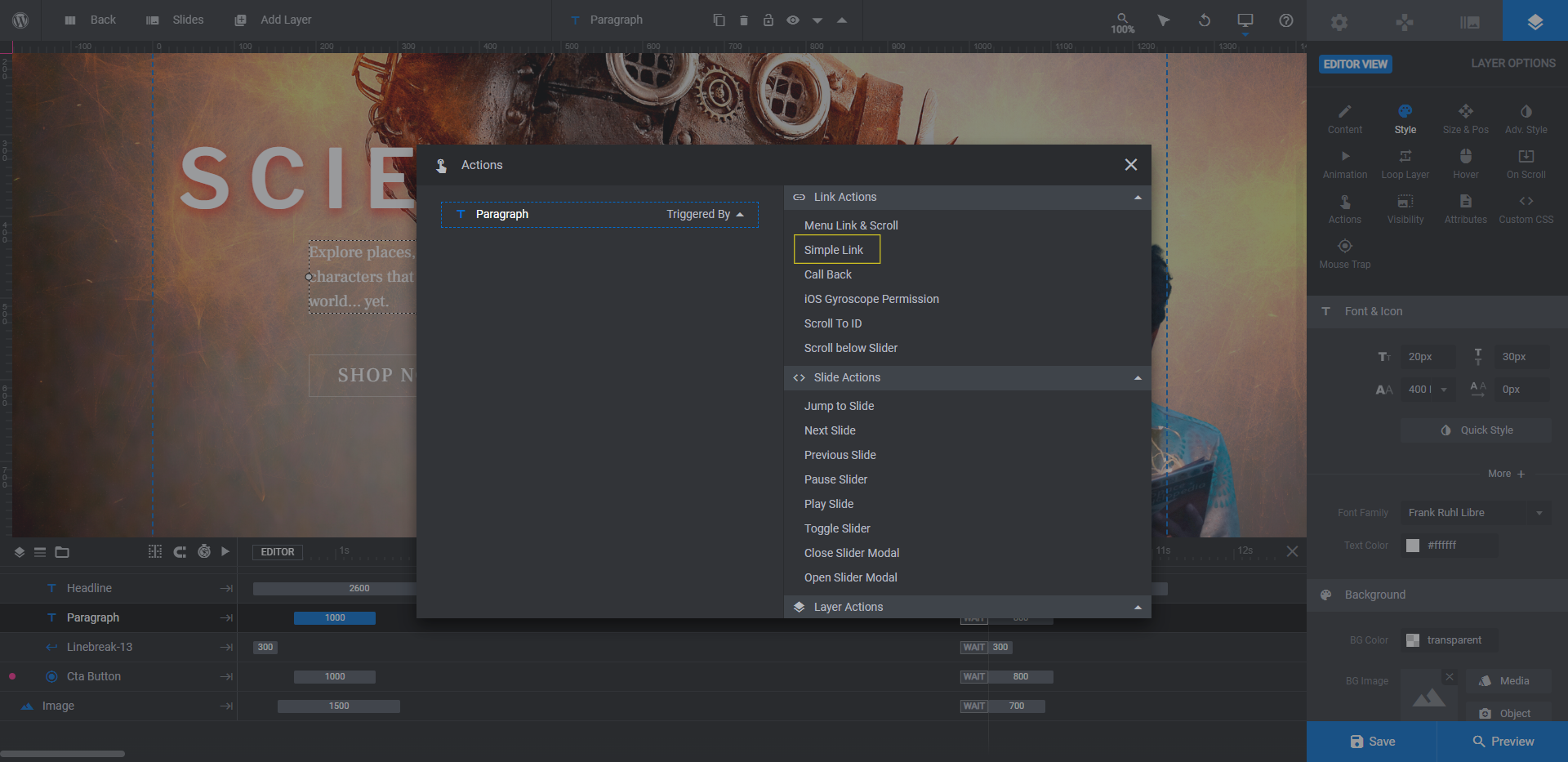Open the Actions layer option
The width and height of the screenshot is (1568, 762).
pyautogui.click(x=1345, y=209)
